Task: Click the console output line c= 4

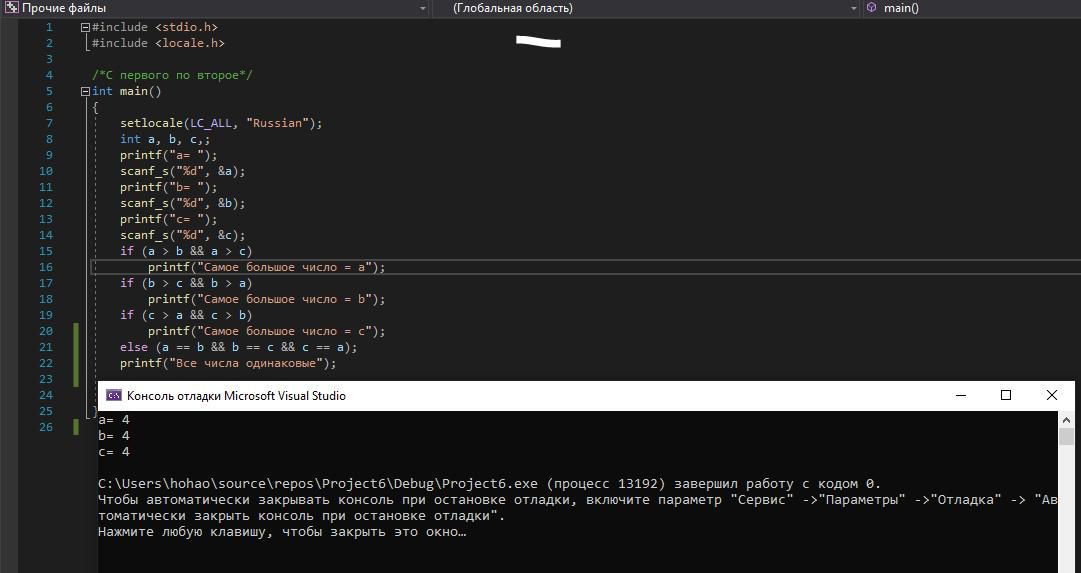Action: tap(114, 452)
